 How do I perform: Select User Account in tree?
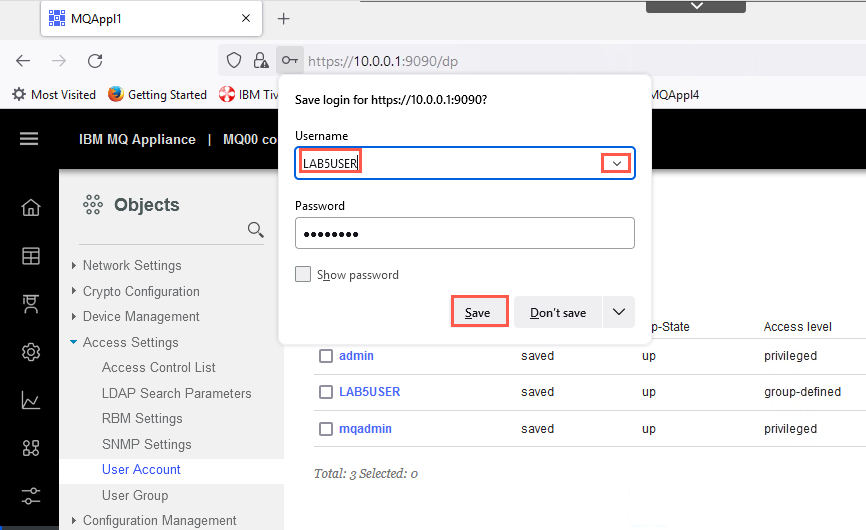click(141, 469)
